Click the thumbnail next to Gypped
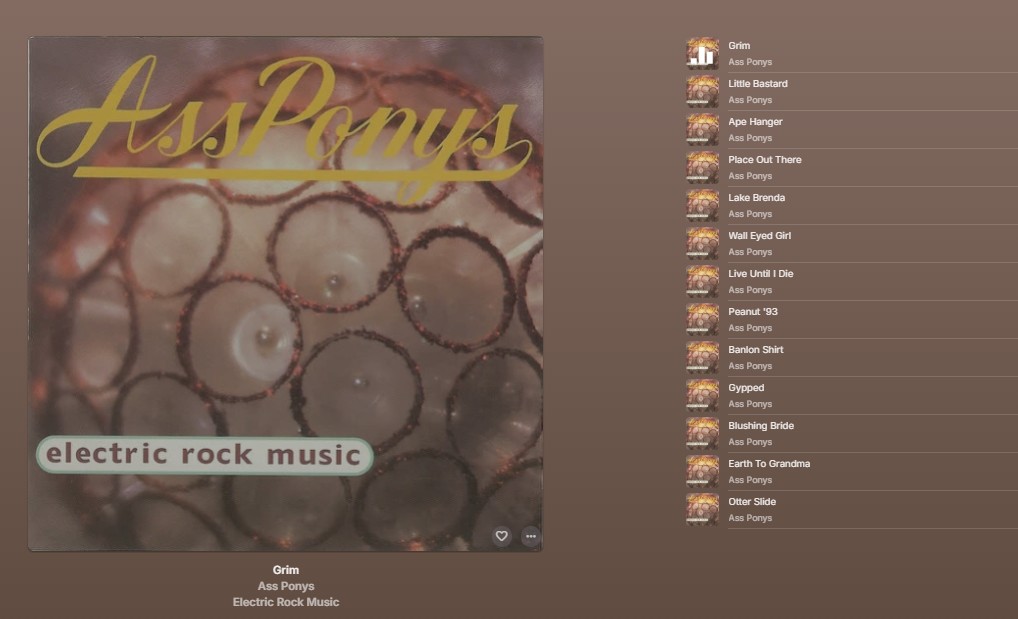The width and height of the screenshot is (1018, 619). (702, 396)
